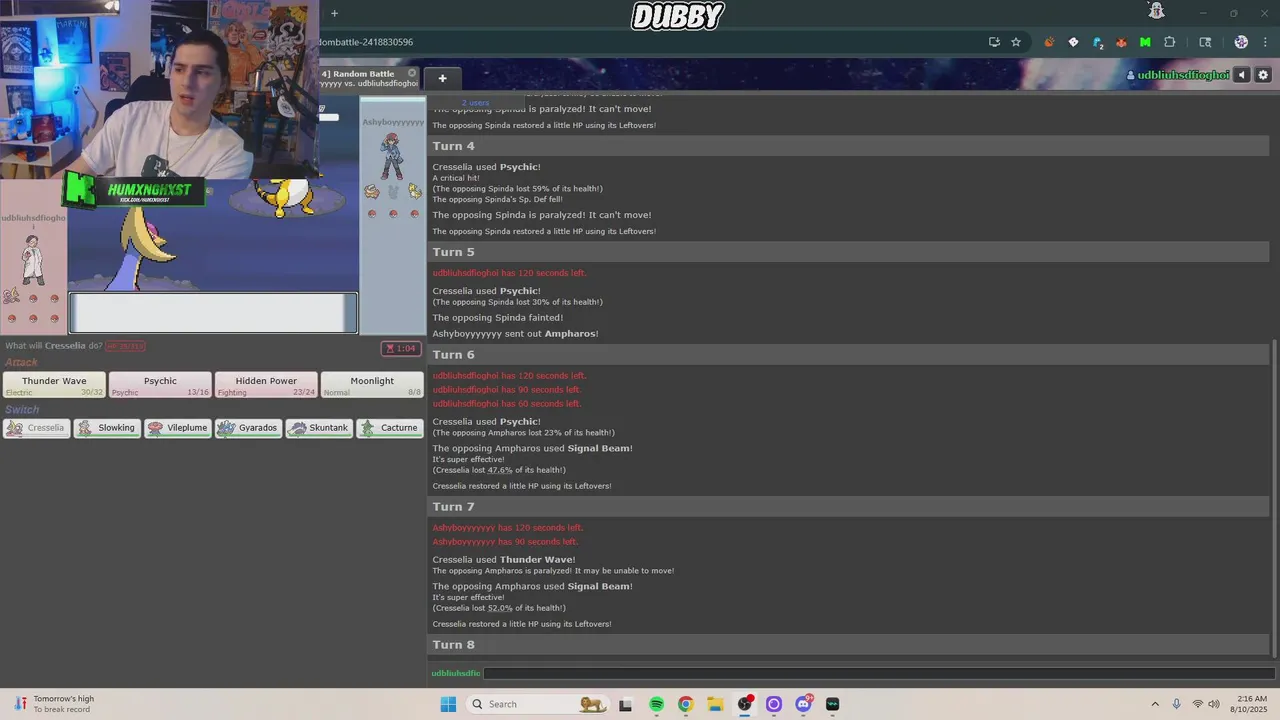Open a new room with the plus tab
Screen dimensions: 1280x720
(442, 78)
